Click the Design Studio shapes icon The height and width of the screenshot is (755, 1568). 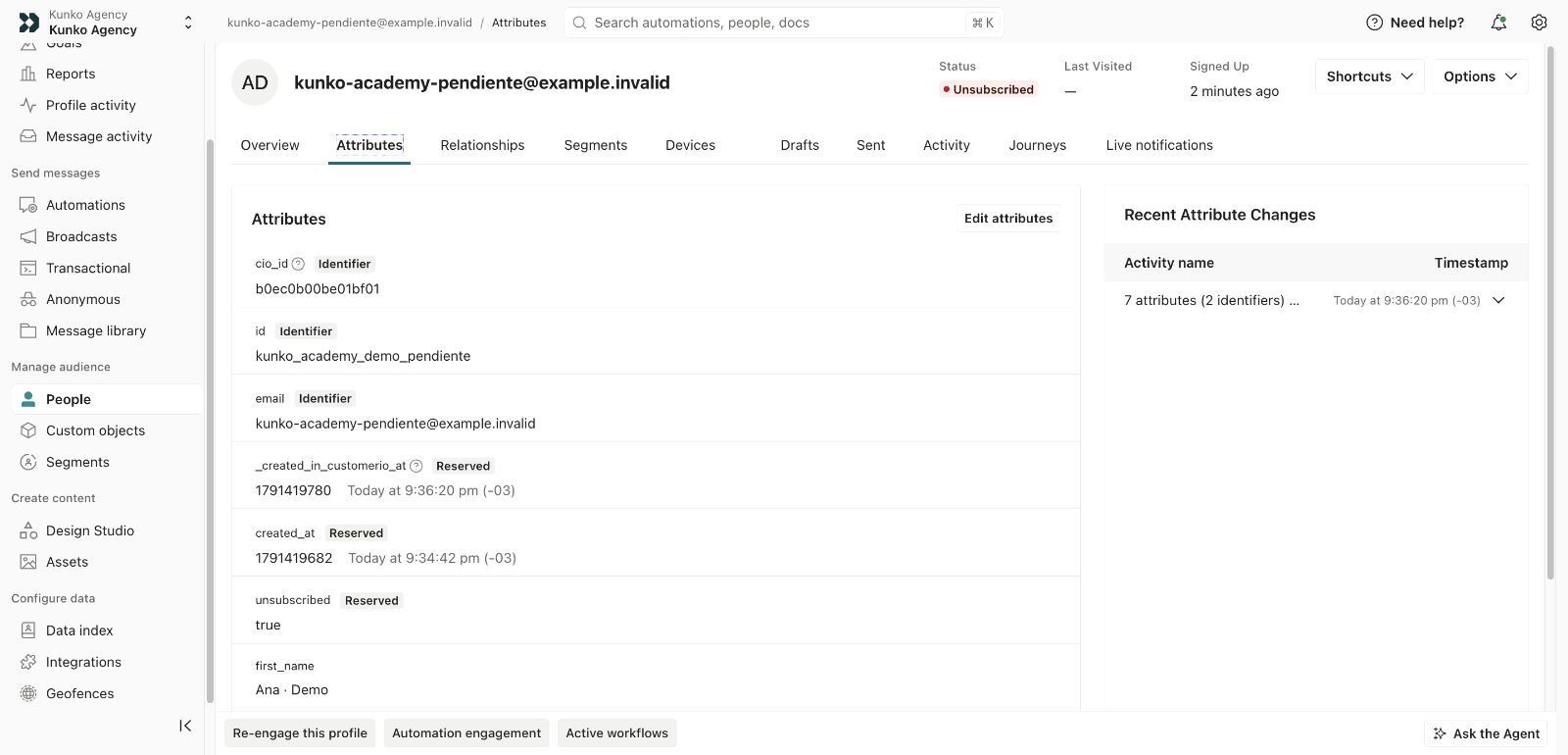[x=28, y=530]
